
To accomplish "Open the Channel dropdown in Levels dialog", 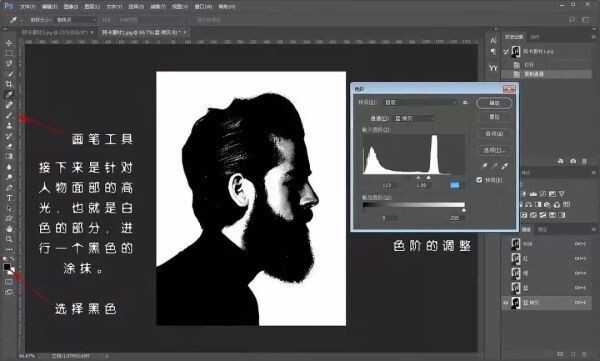I will [414, 119].
